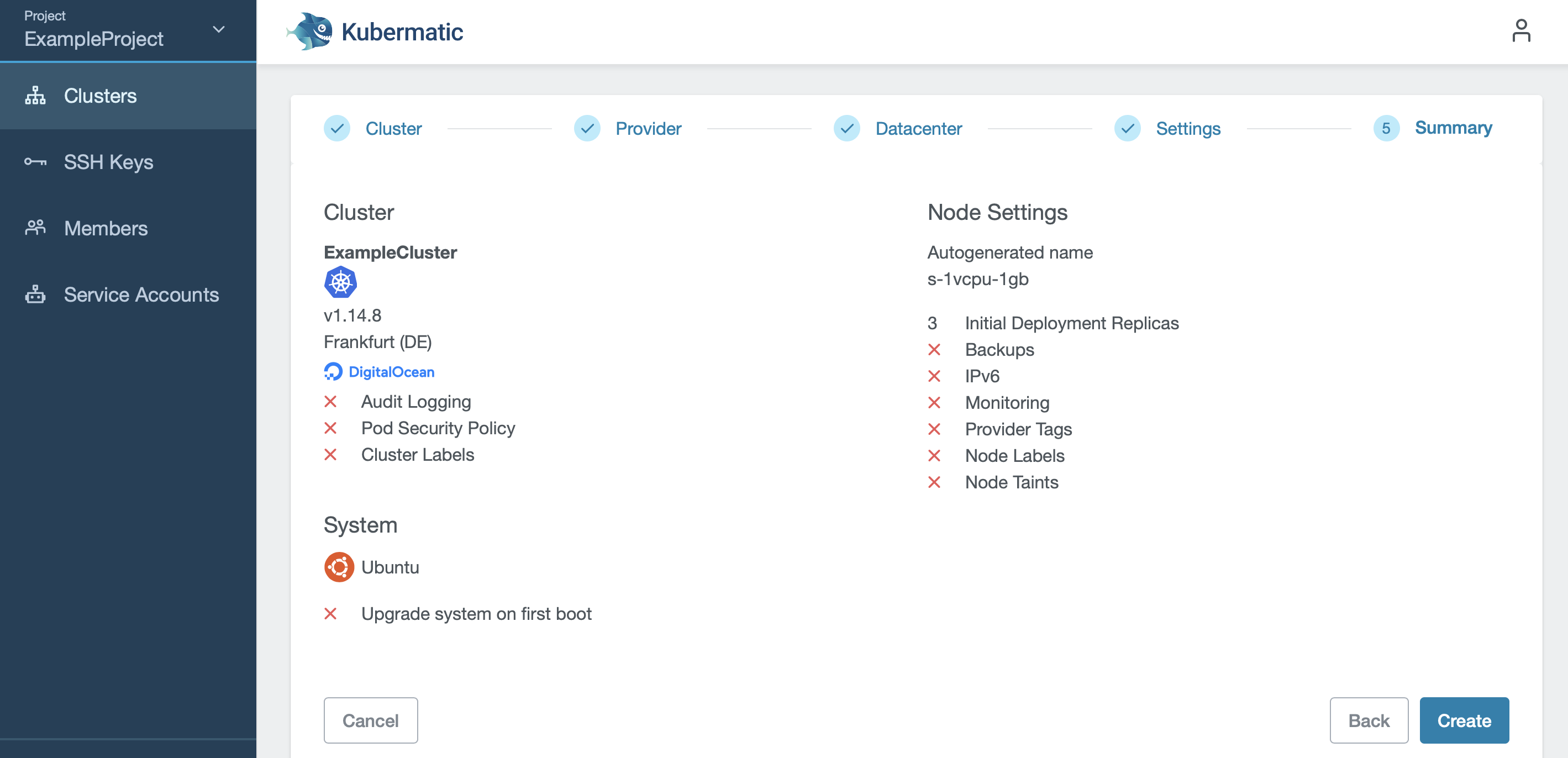Screen dimensions: 1568x758
Task: Click the red X beside Cluster Labels
Action: 330,455
